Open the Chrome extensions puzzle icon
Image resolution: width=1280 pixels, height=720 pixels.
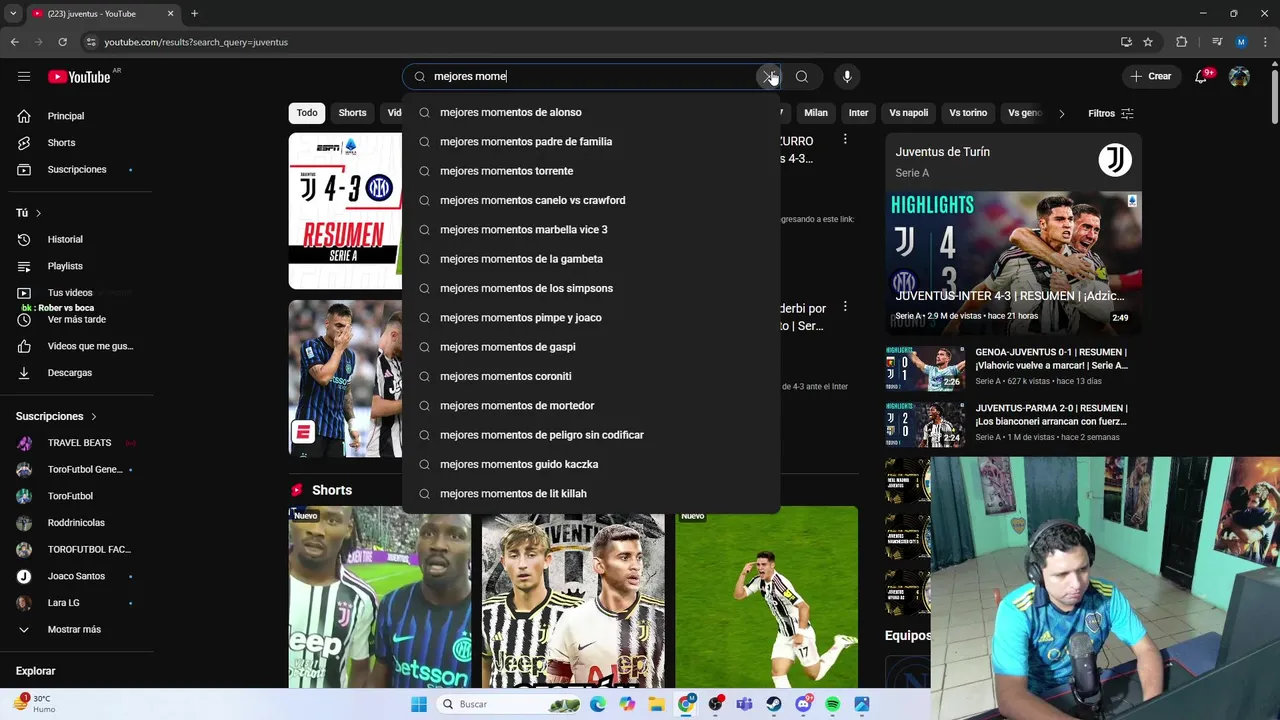point(1182,42)
